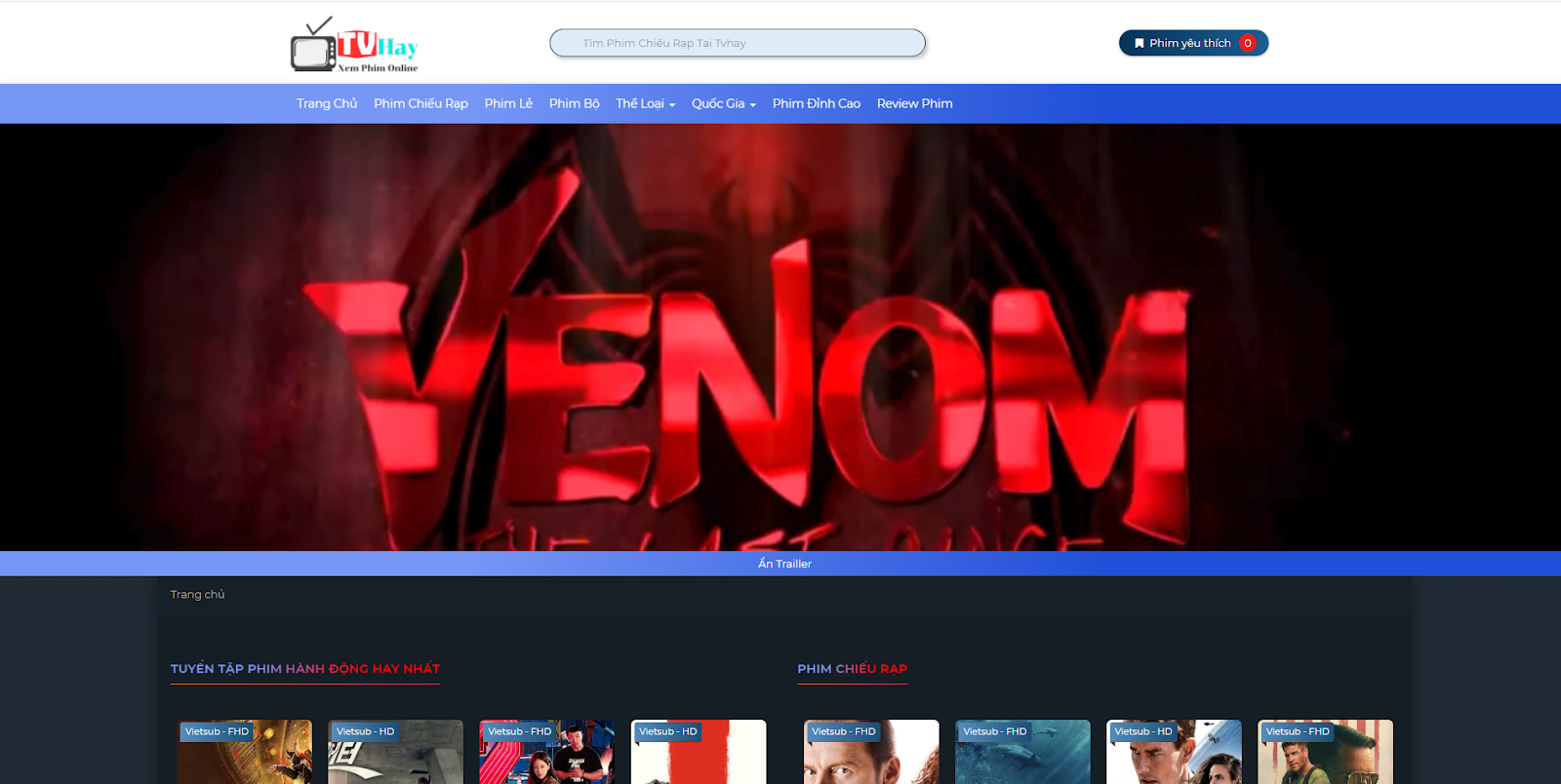This screenshot has height=784, width=1561.
Task: Open the Phim Chiếu Rạp menu item
Action: tap(420, 103)
